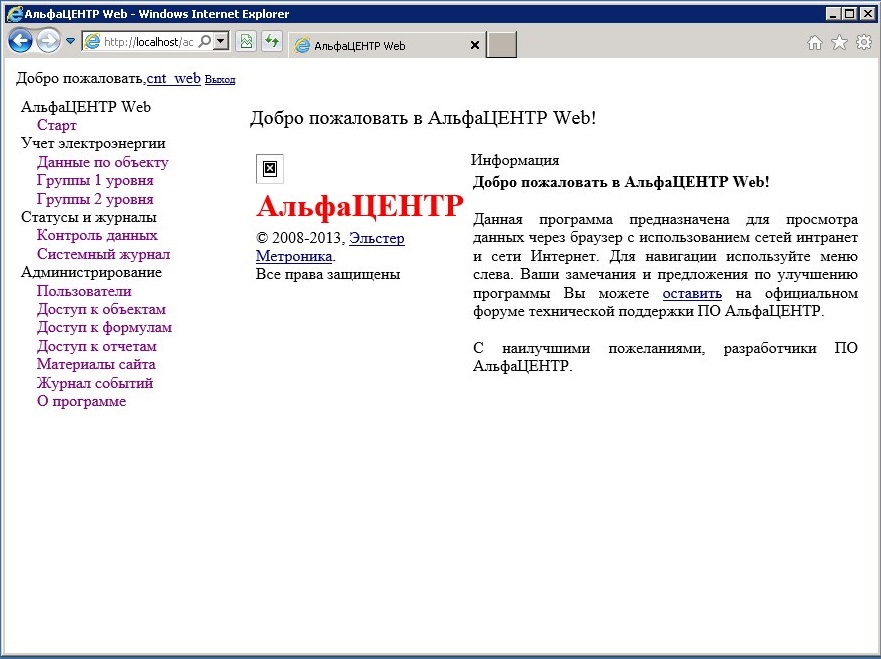Screen dimensions: 881x659
Task: Click the address bar URL field
Action: (148, 42)
